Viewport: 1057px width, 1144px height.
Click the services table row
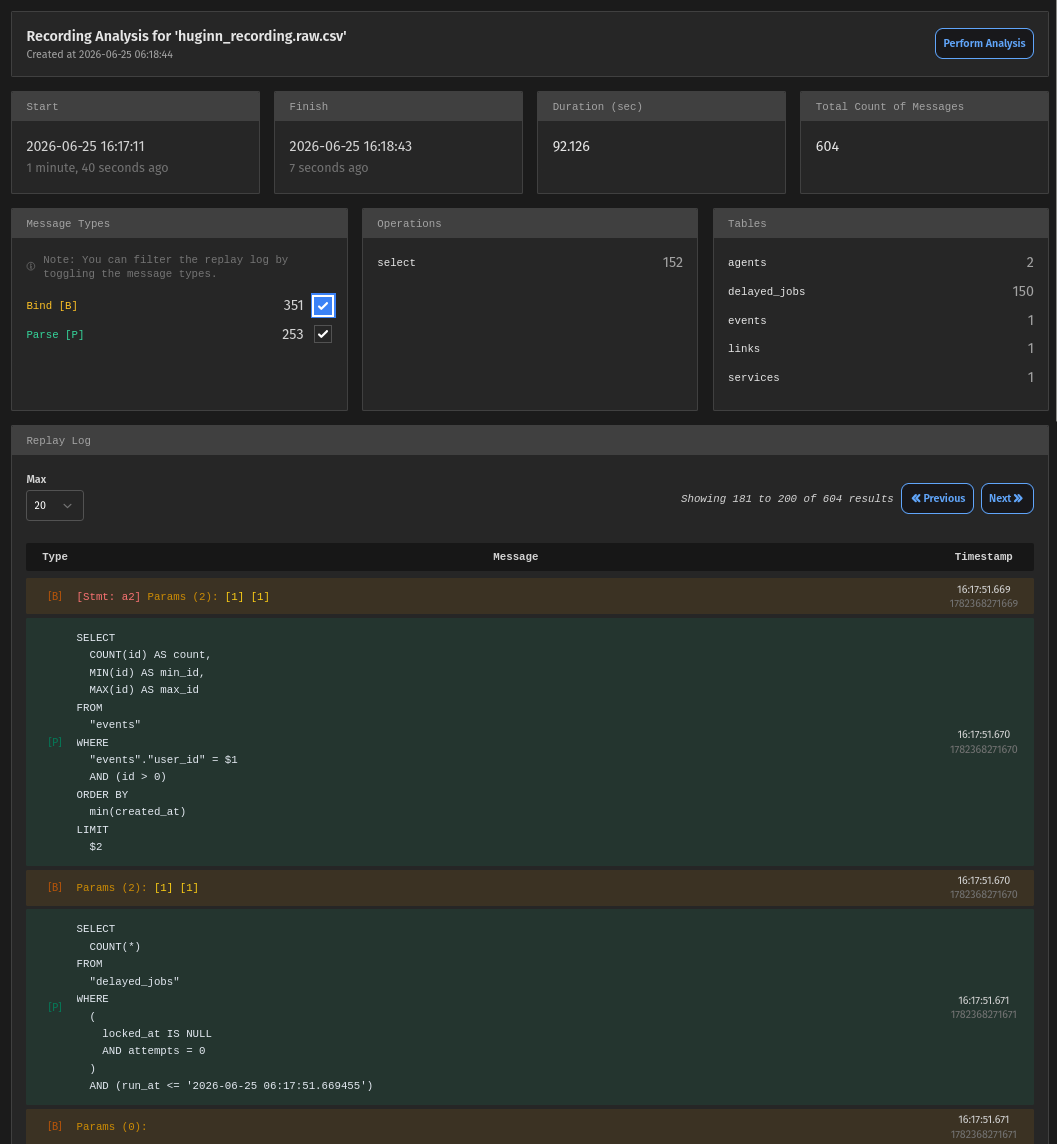coord(880,377)
